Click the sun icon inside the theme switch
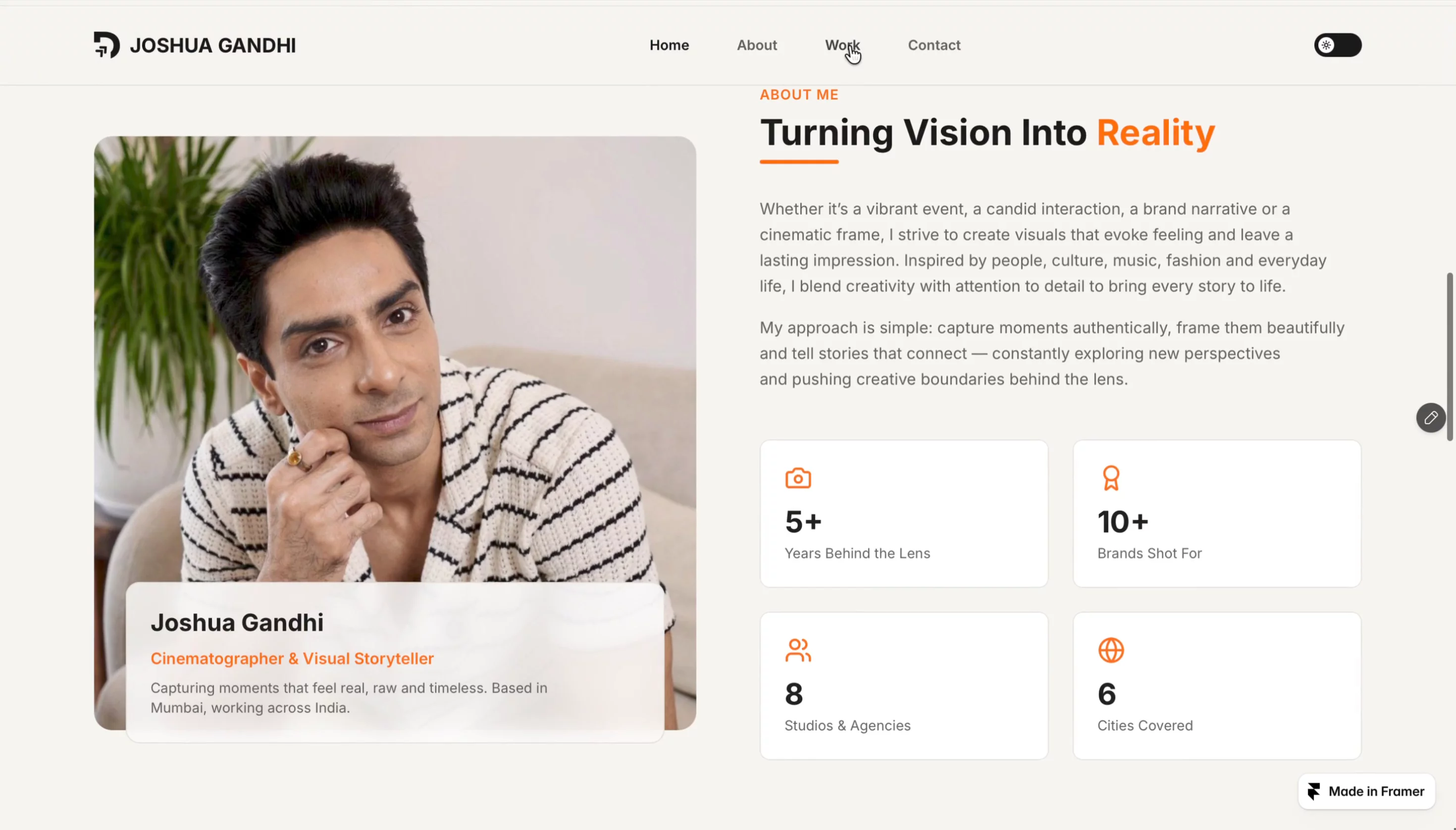1456x830 pixels. tap(1326, 45)
